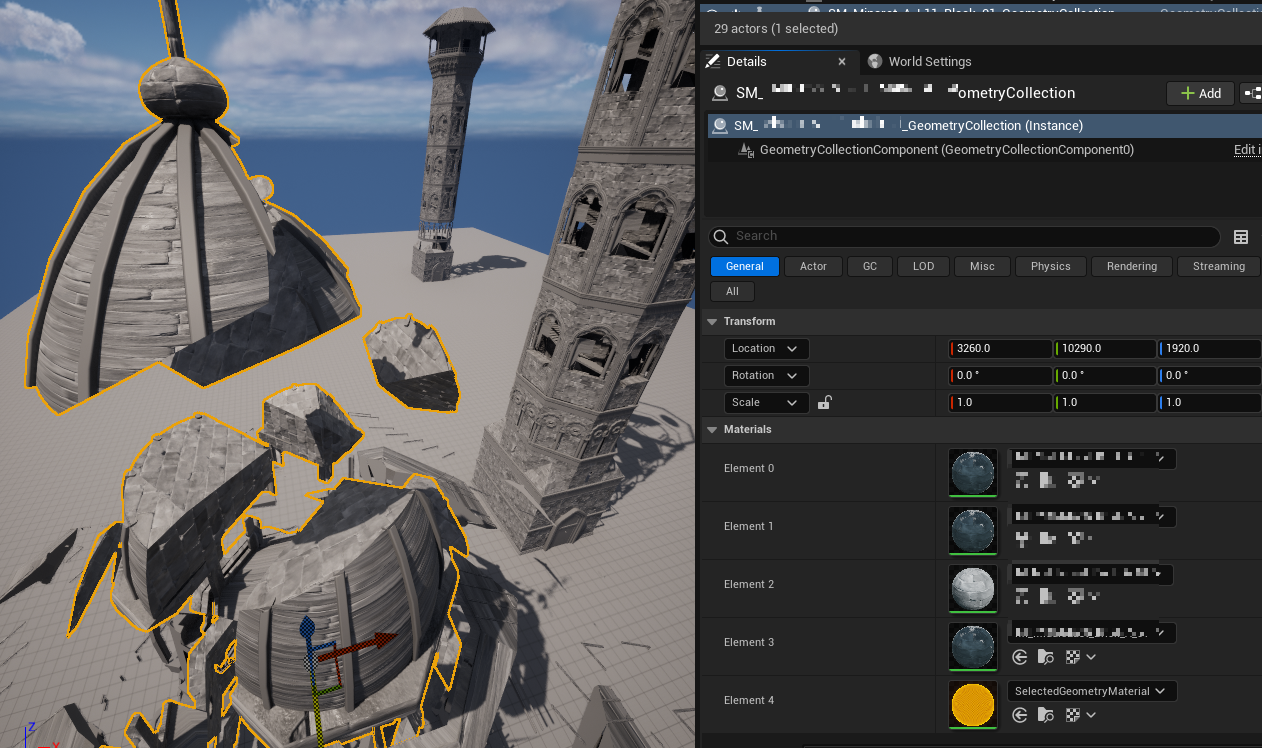This screenshot has width=1262, height=748.
Task: Toggle the GC filter button
Action: pyautogui.click(x=870, y=266)
